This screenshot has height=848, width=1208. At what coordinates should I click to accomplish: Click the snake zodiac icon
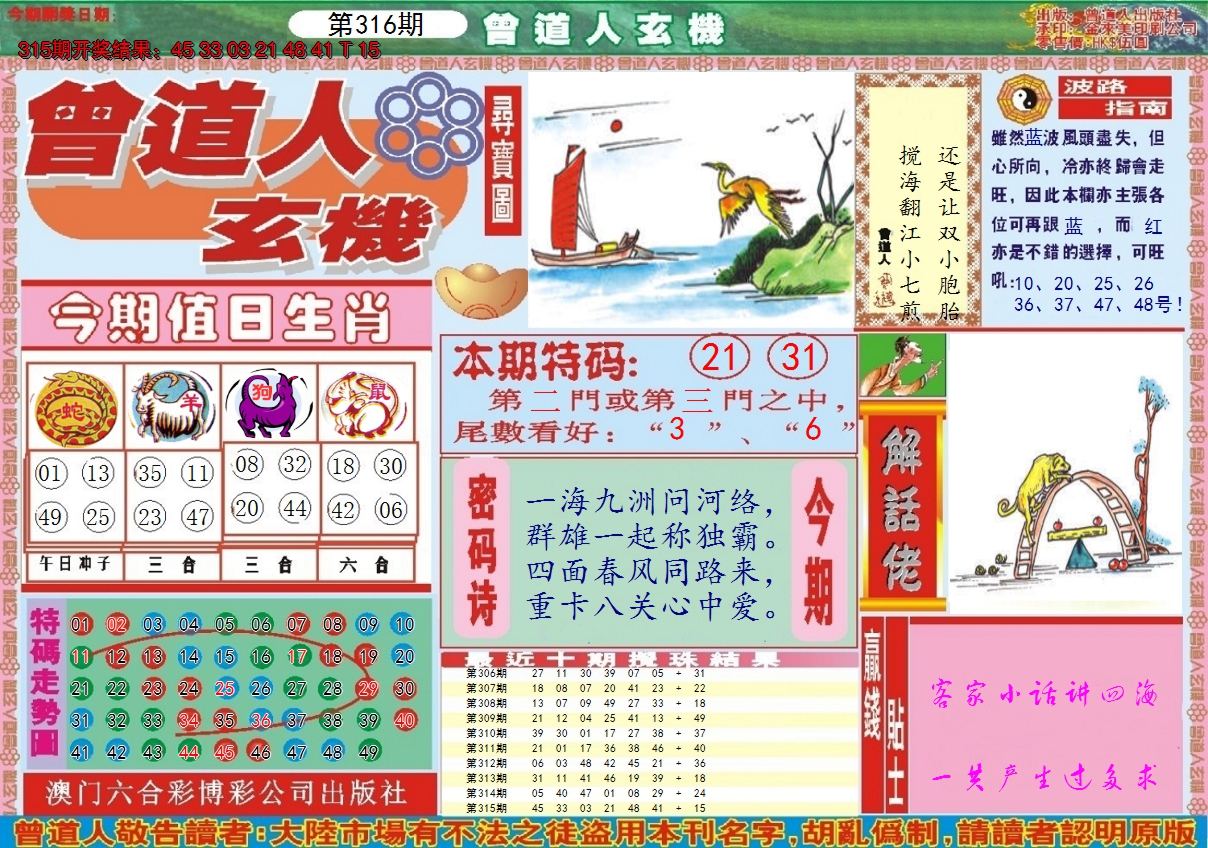[x=72, y=407]
